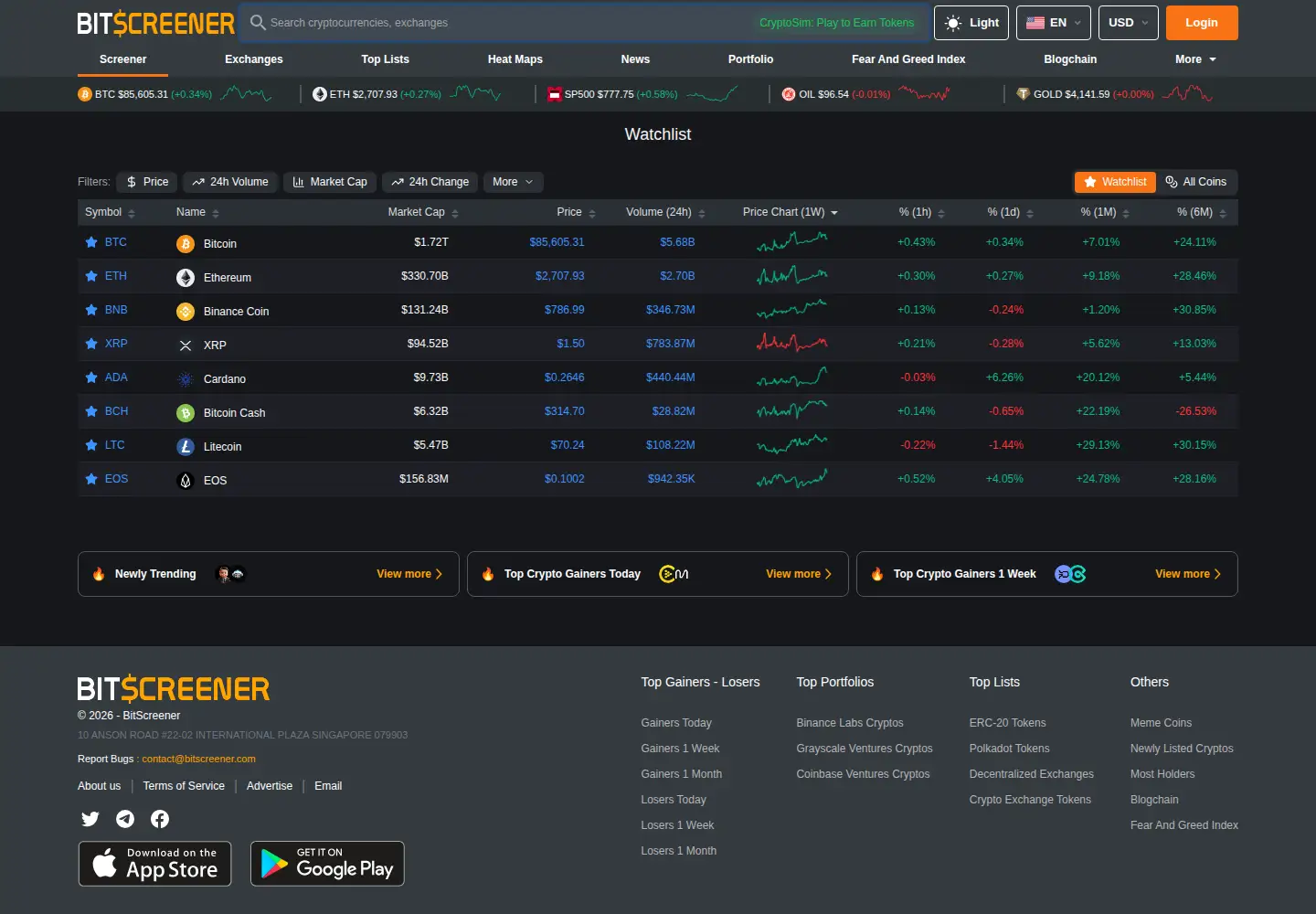Click the Facebook icon in footer
1316x914 pixels.
point(160,819)
